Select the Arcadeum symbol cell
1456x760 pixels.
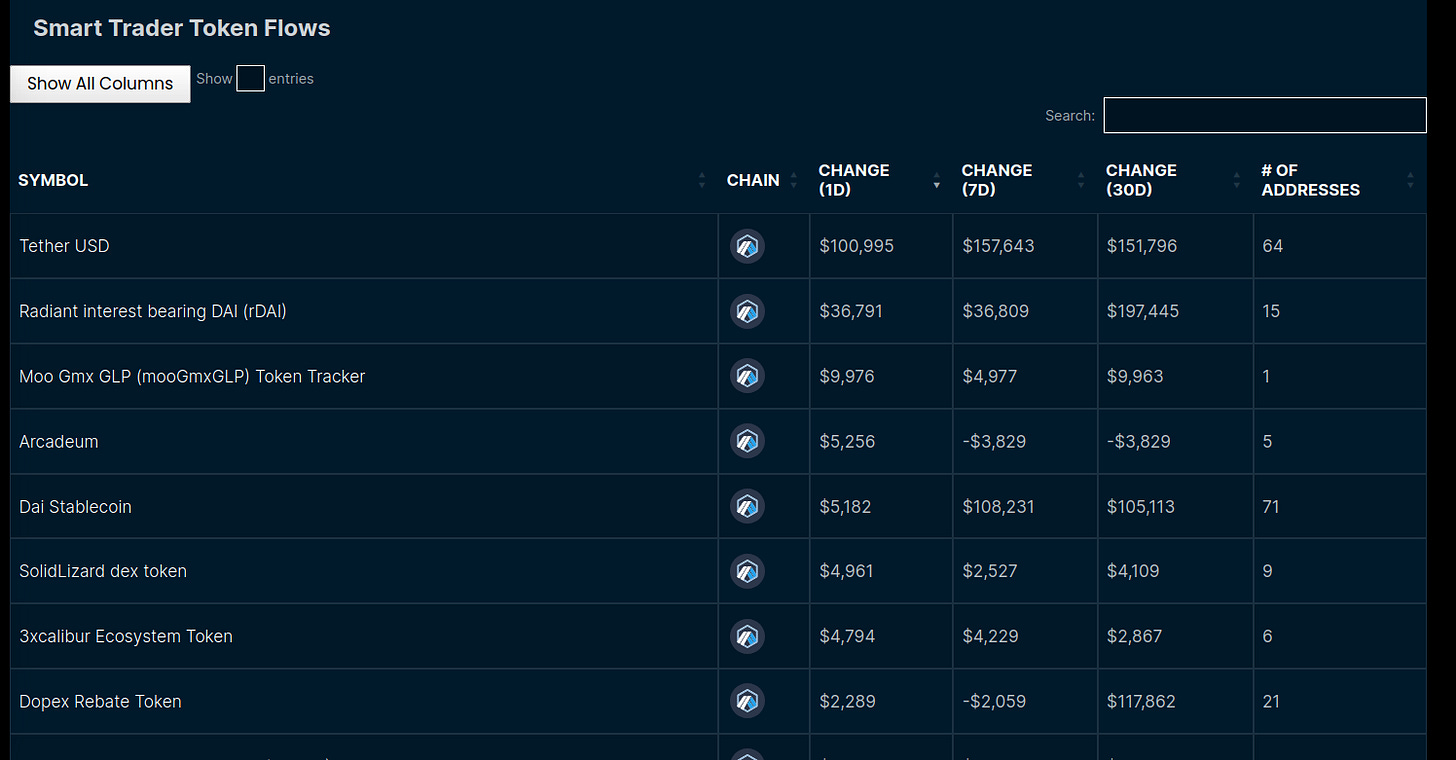tap(364, 441)
